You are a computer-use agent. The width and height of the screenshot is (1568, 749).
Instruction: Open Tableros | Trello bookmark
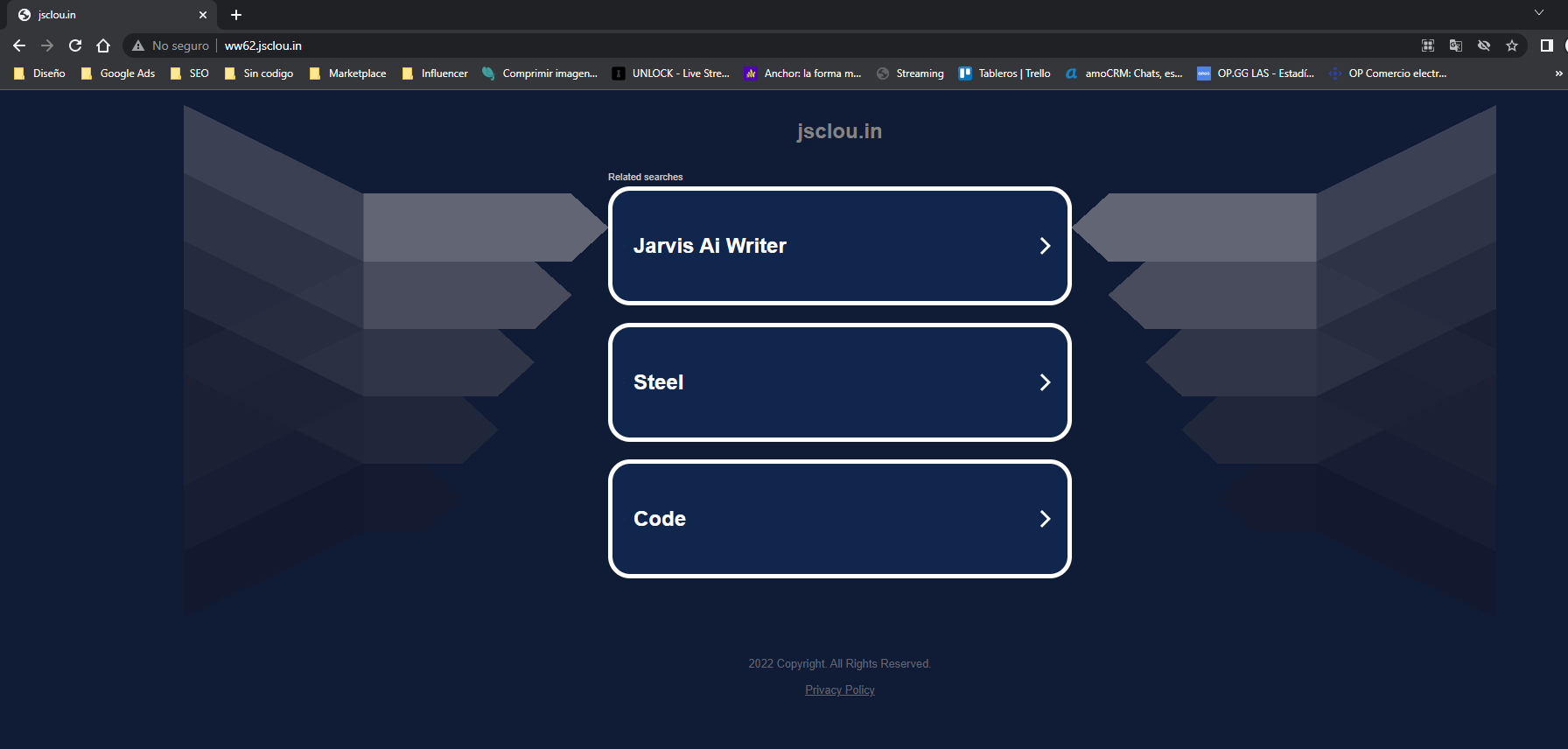click(1004, 73)
